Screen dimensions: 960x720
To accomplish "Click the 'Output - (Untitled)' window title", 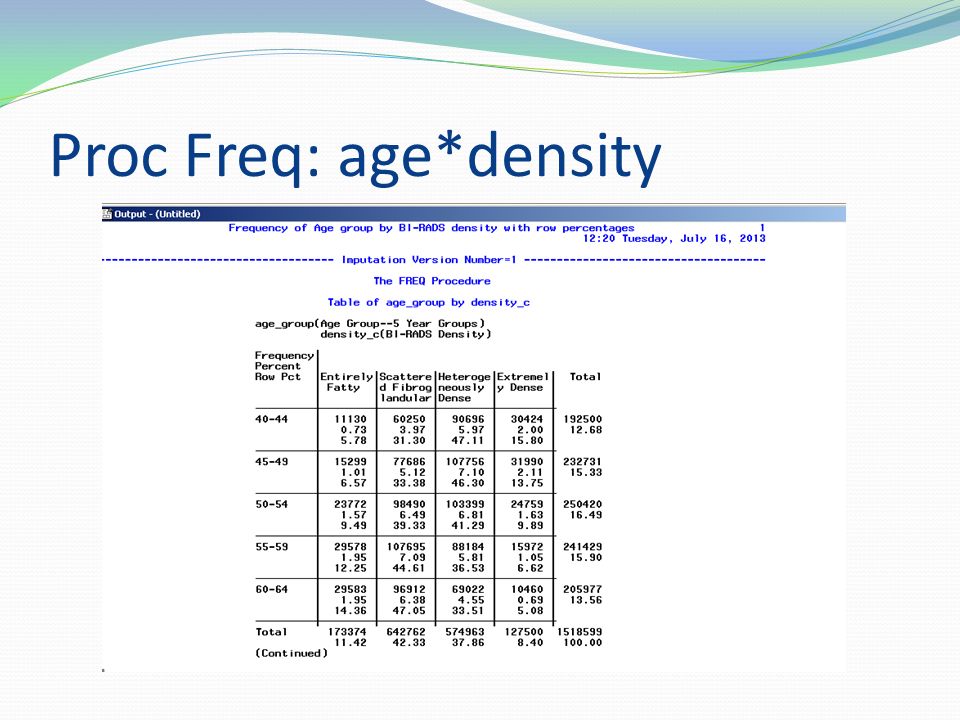I will click(x=157, y=214).
